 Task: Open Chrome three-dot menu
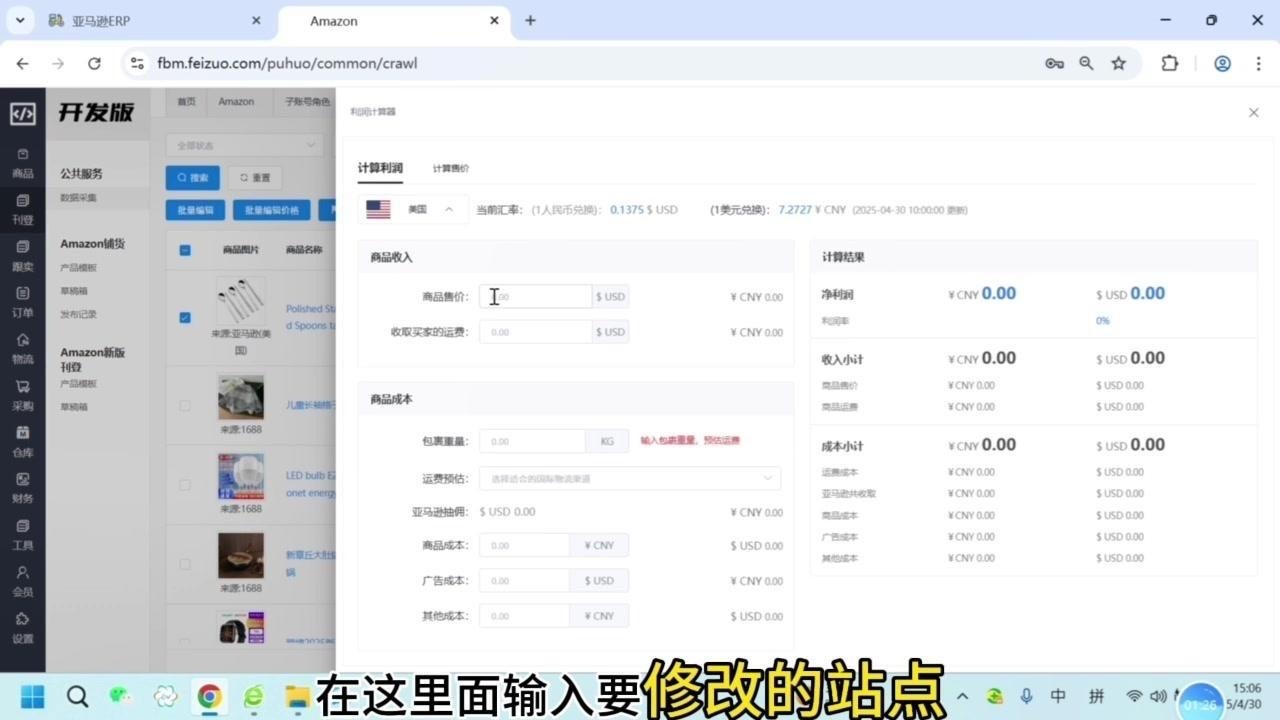(x=1257, y=63)
